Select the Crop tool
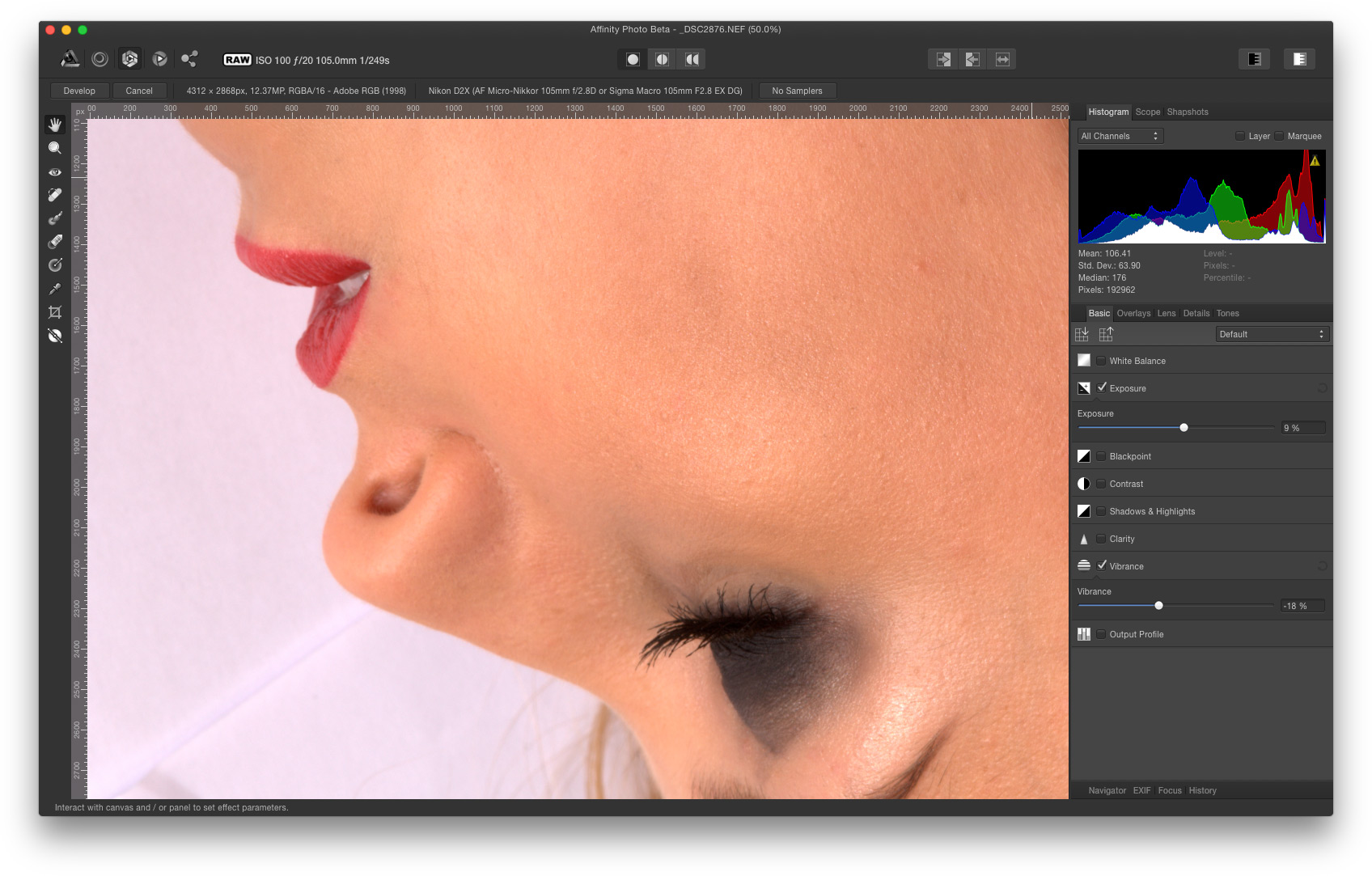Screen dimensions: 1372x876 point(55,312)
